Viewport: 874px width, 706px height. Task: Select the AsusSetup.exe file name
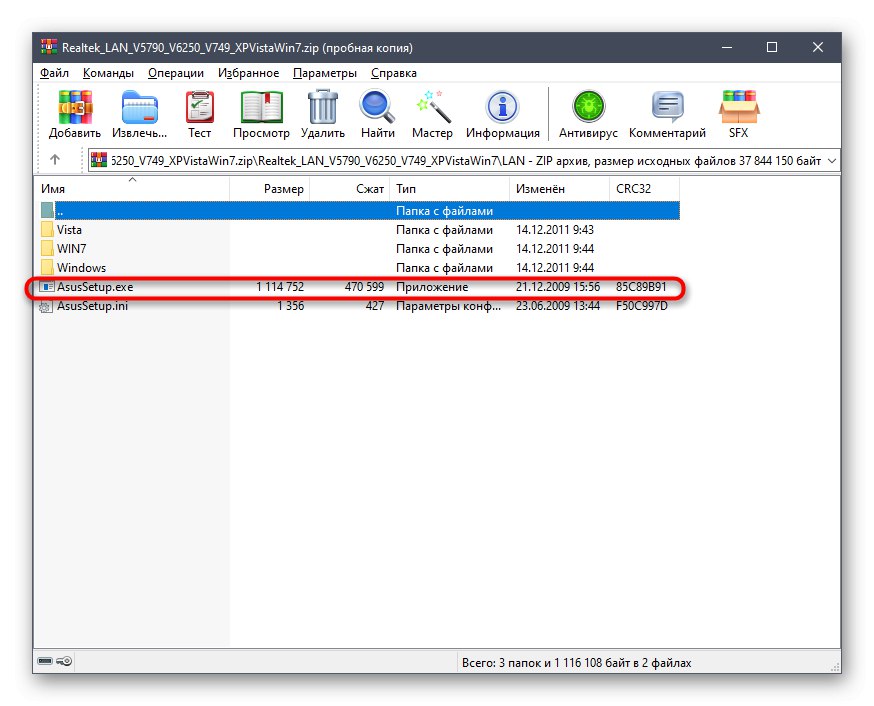[x=95, y=286]
